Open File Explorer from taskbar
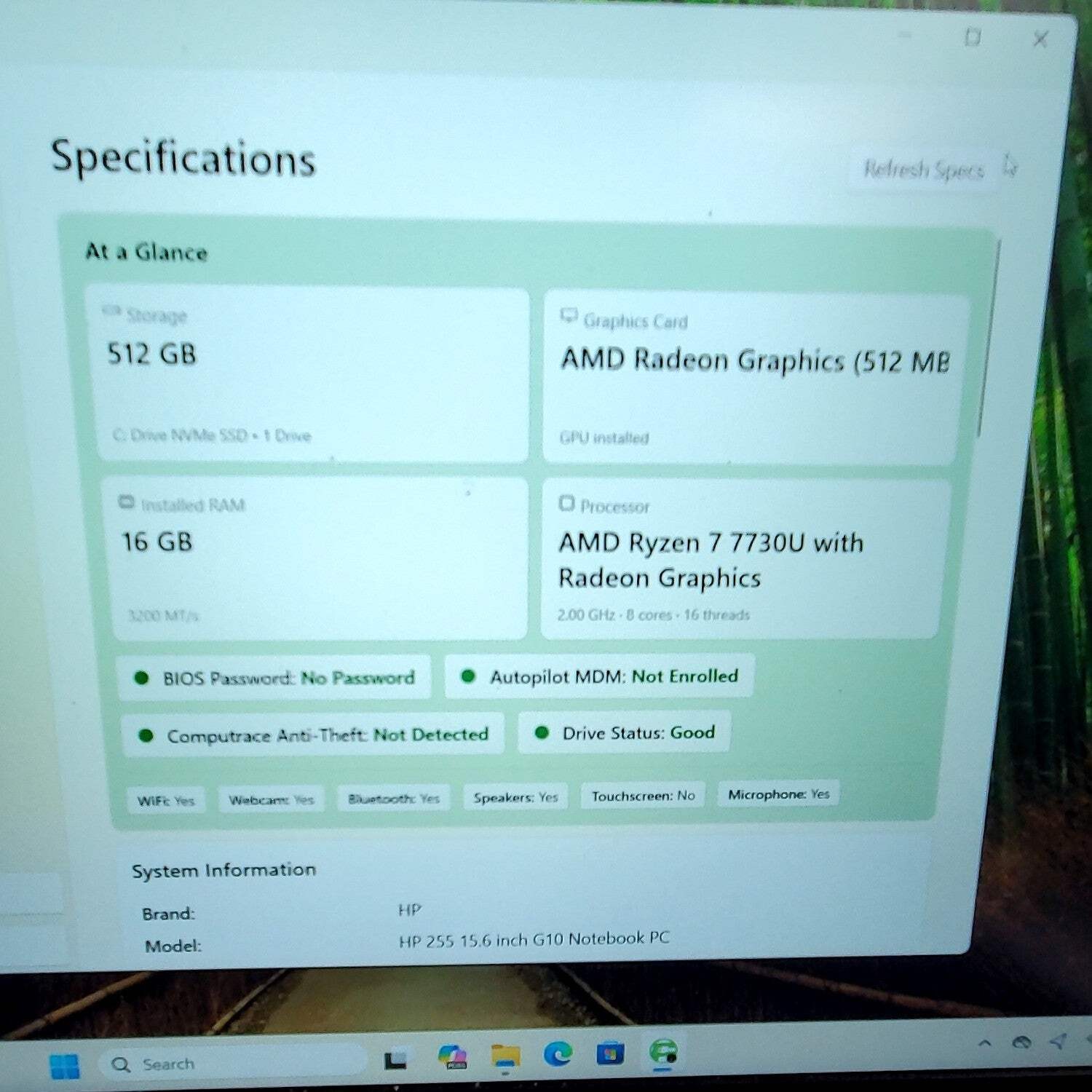 [505, 1056]
